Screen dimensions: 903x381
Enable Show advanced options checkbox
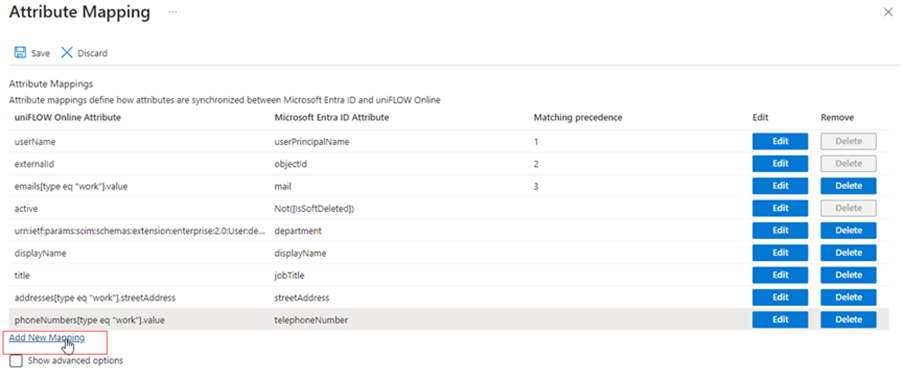(x=16, y=361)
